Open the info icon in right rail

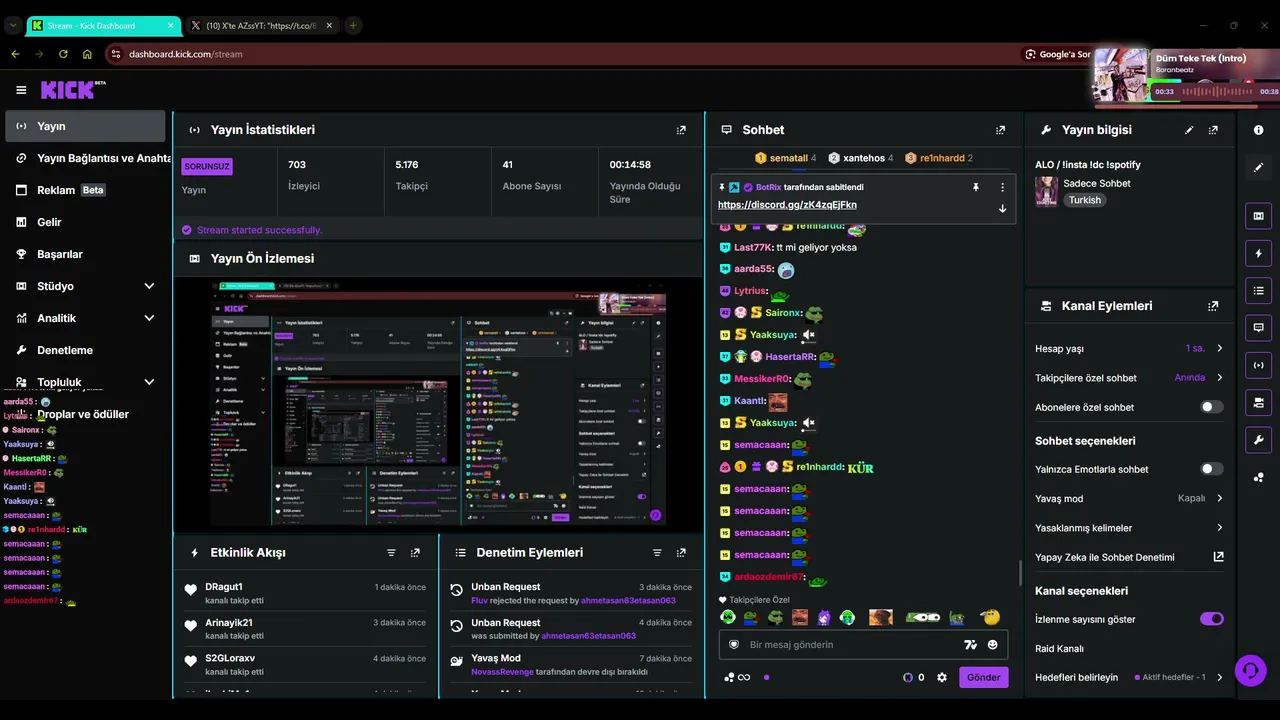(1258, 130)
